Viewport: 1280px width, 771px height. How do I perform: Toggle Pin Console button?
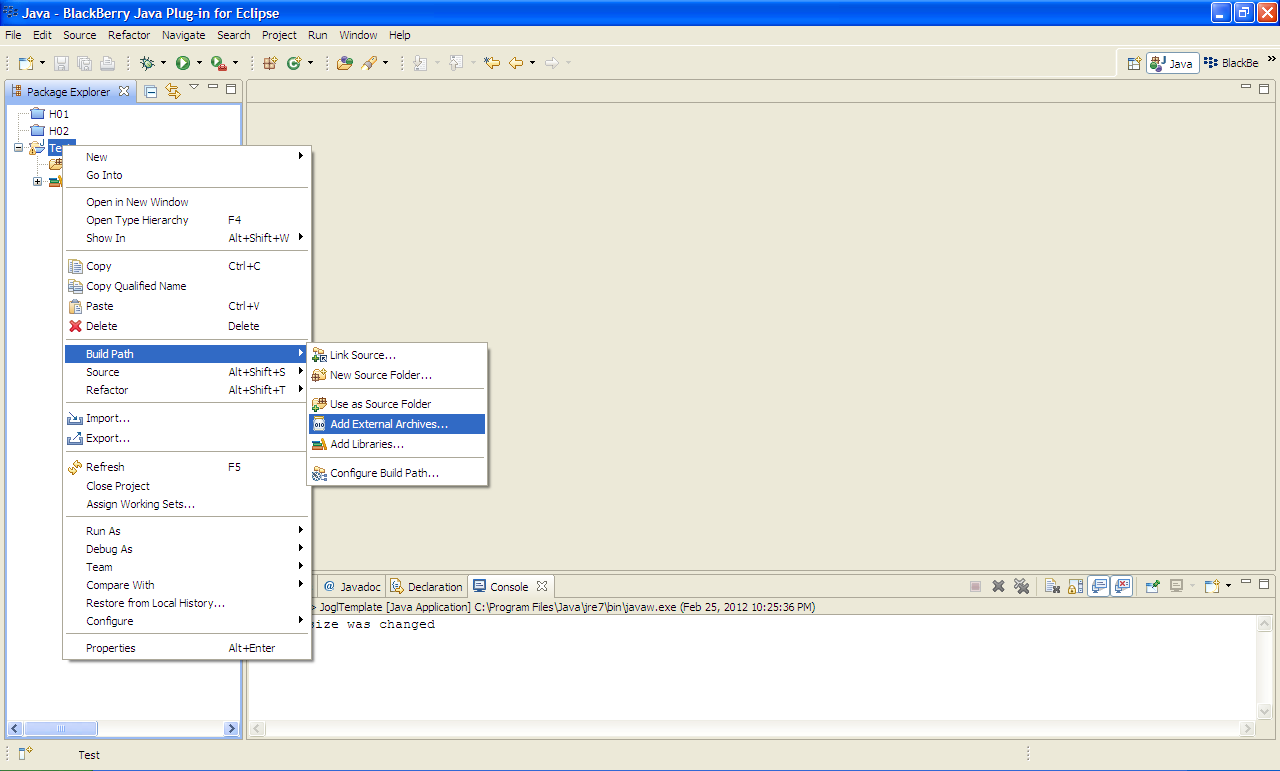[x=1152, y=586]
